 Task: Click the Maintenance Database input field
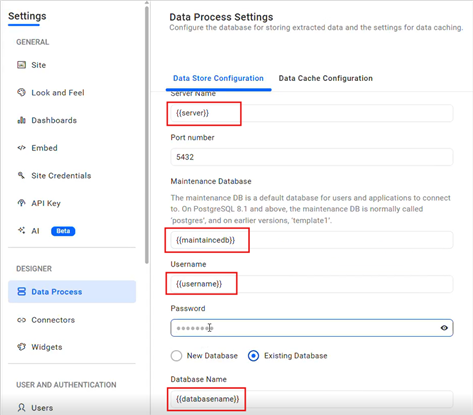312,240
